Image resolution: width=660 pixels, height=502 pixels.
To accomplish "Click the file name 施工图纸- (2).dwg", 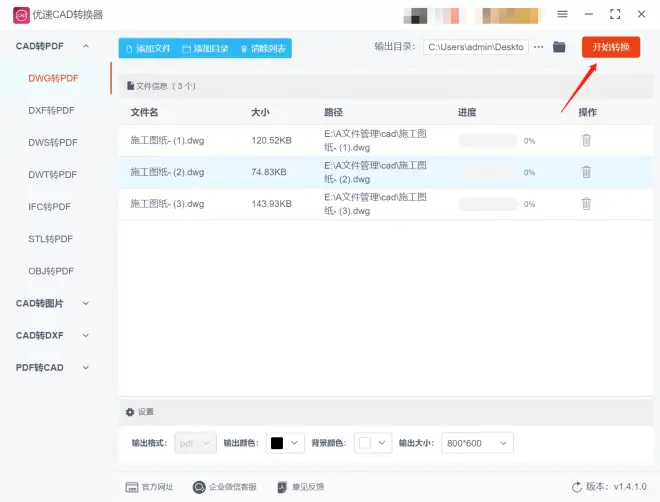I will pyautogui.click(x=168, y=172).
